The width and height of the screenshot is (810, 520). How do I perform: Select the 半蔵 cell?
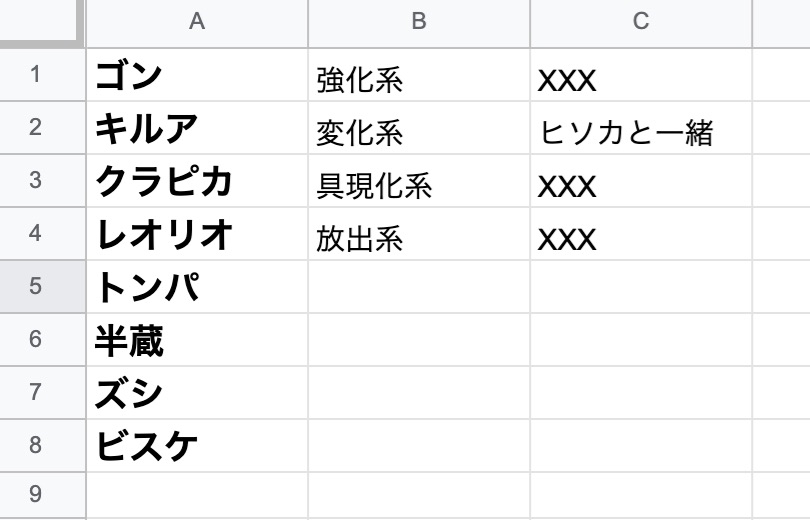197,340
